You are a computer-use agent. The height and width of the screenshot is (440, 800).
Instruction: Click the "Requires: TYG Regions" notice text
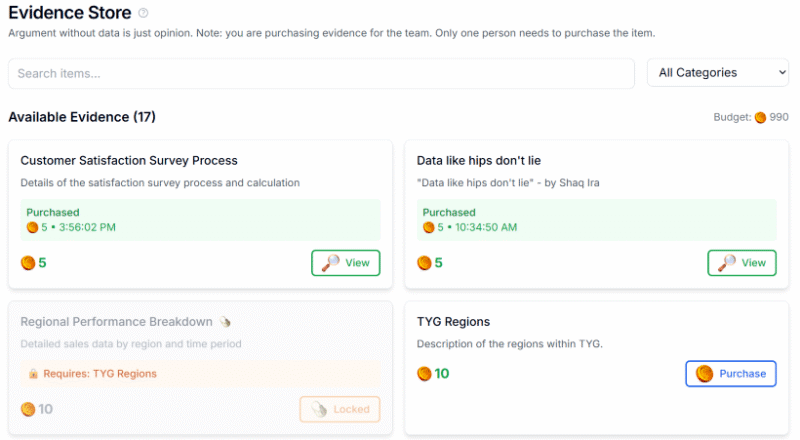click(100, 374)
